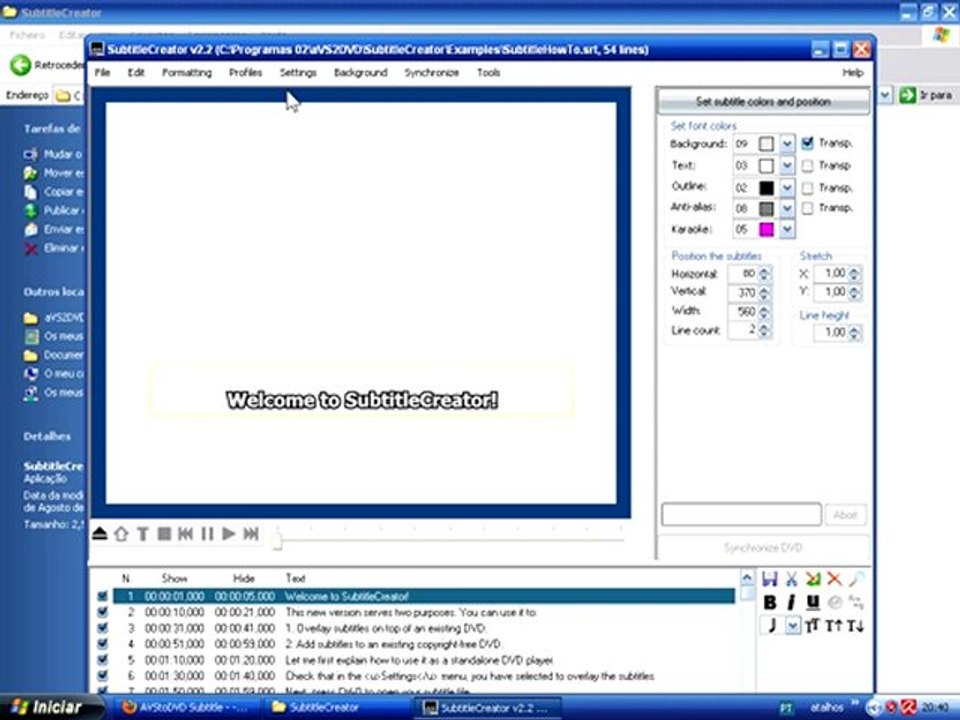Image resolution: width=960 pixels, height=720 pixels.
Task: Click the gray Anti-alias color swatch
Action: point(767,209)
